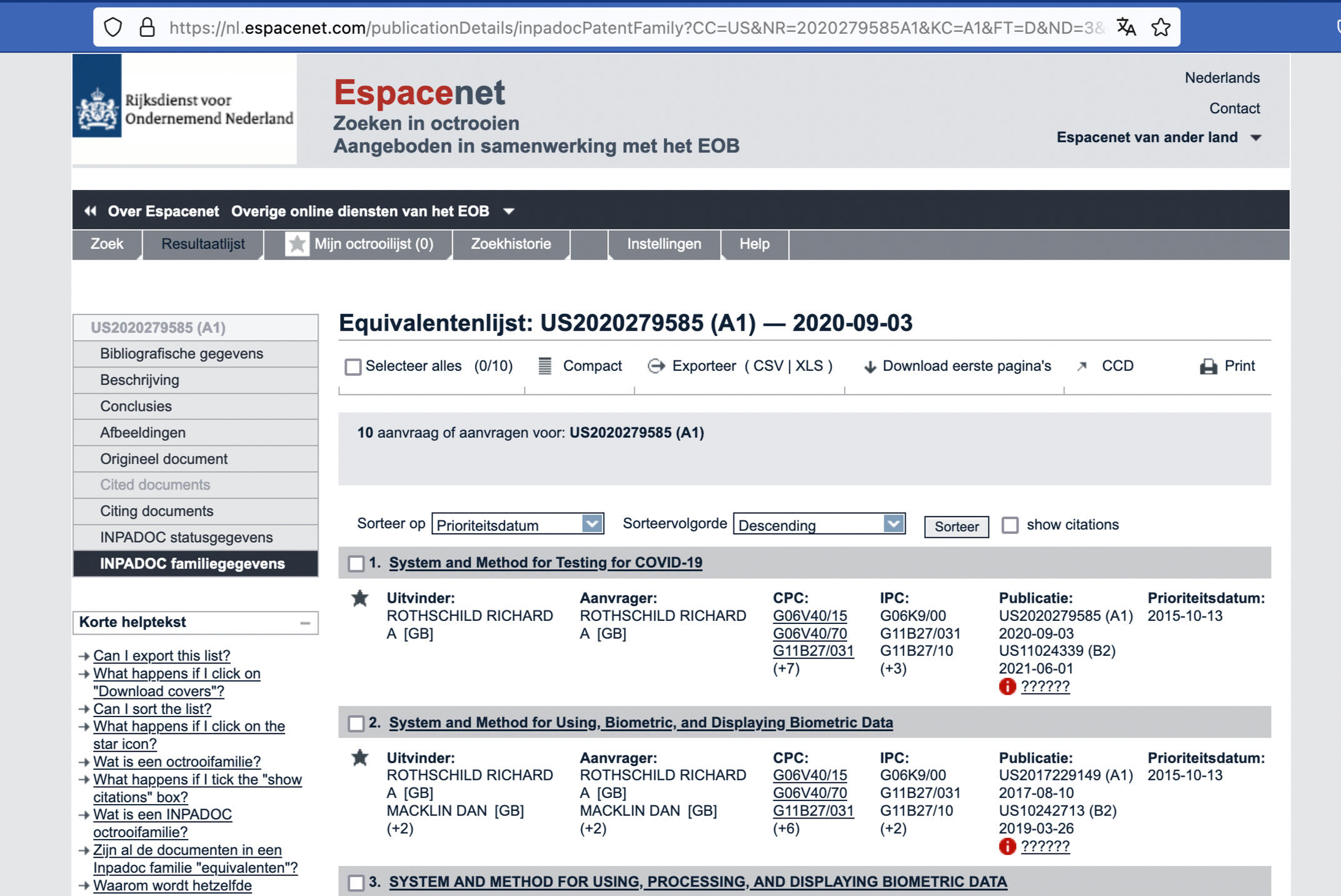
Task: Collapse the Korte helptekst panel
Action: coord(305,623)
